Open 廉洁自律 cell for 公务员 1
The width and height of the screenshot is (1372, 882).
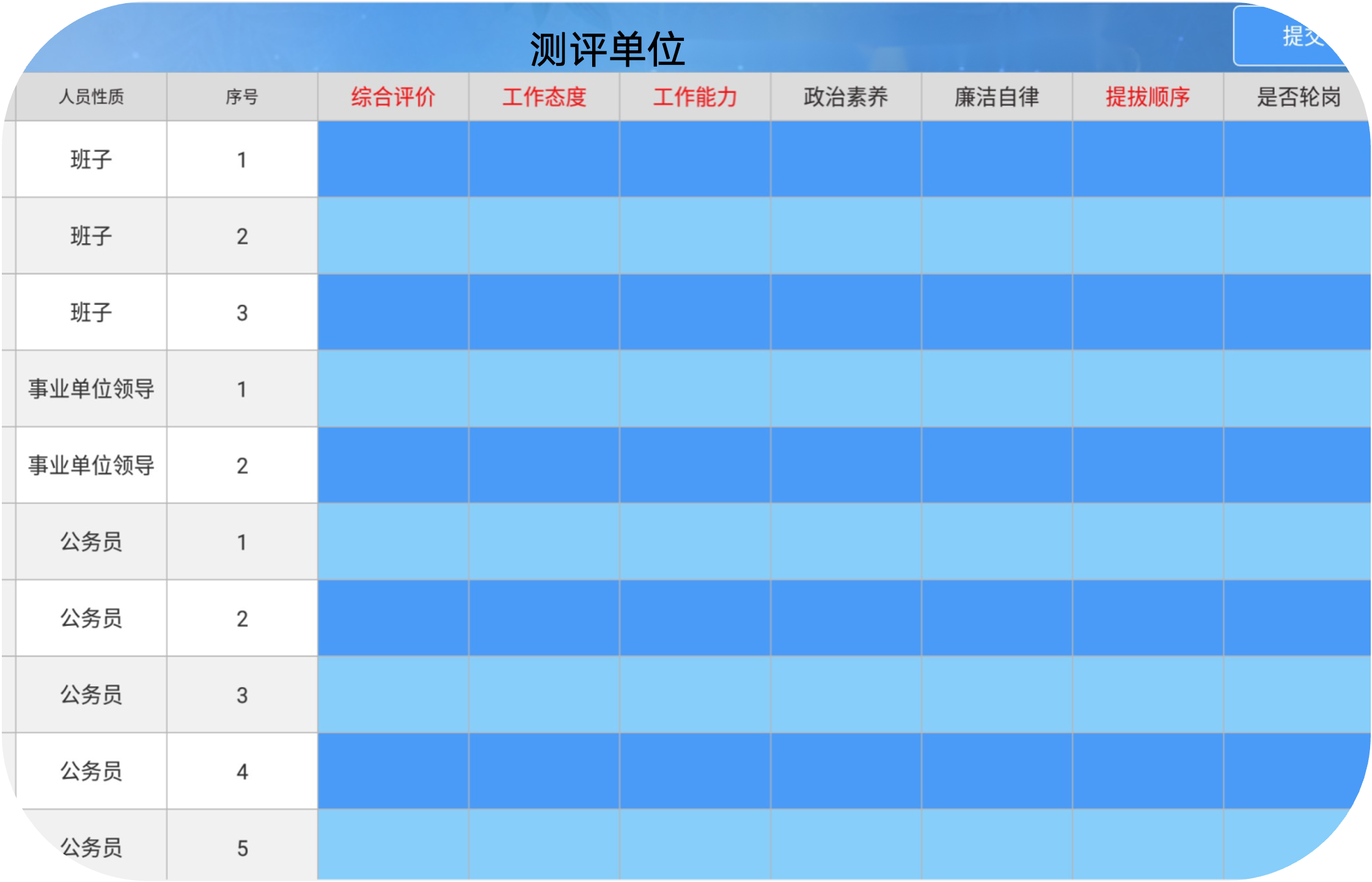(x=997, y=541)
